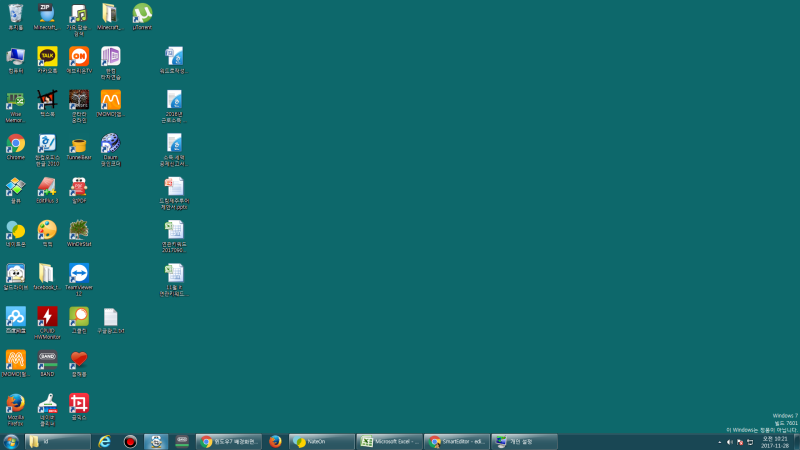Launch the Mozilla Firefox desktop shortcut
Screen dimensions: 800x450
[x=16, y=410]
